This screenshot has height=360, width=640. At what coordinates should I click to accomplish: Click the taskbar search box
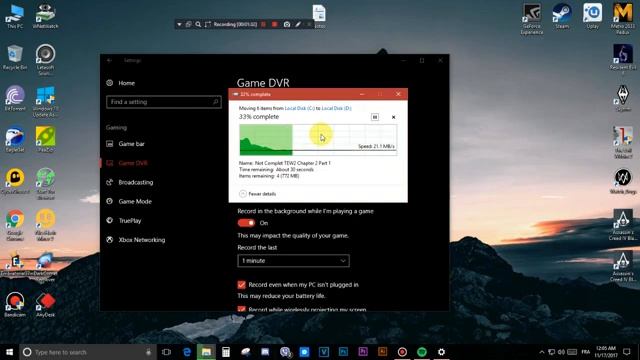coord(88,352)
